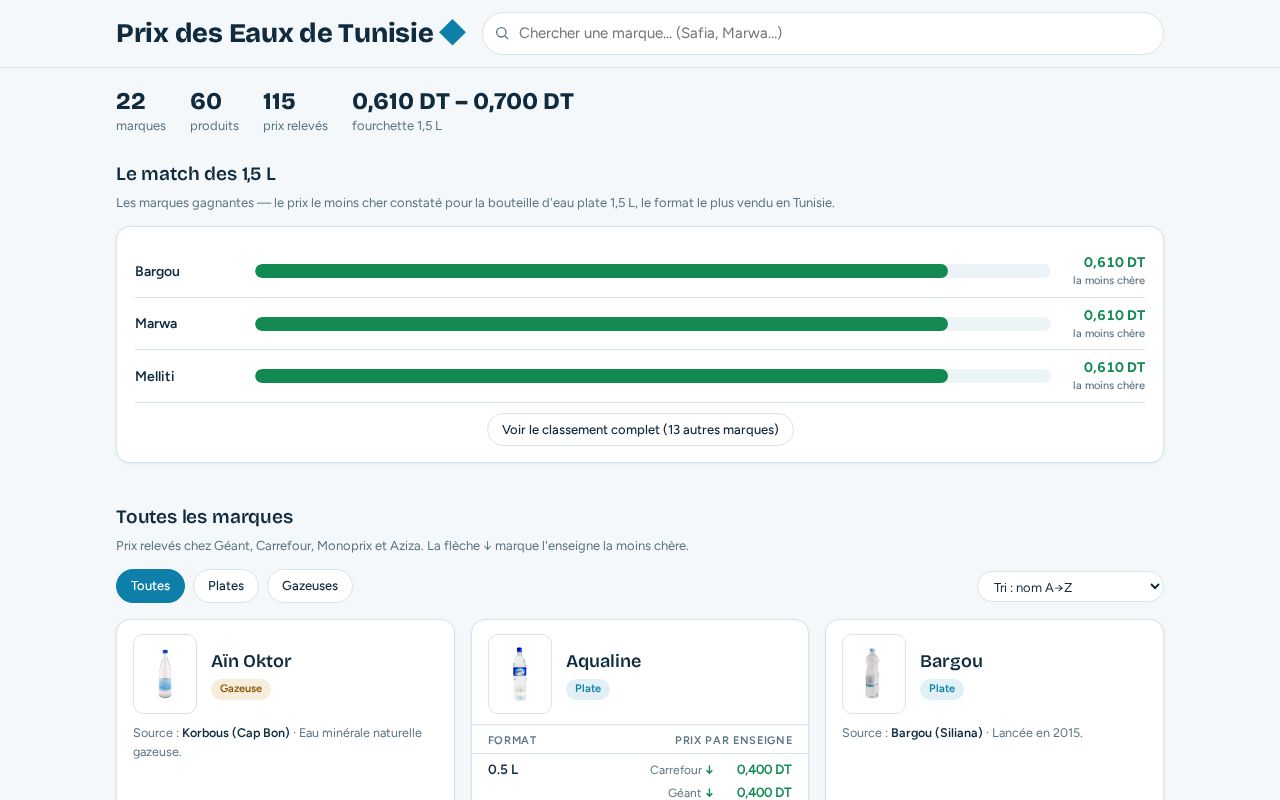Screen dimensions: 1280x800
Task: Select the Toutes filter pill
Action: point(150,586)
